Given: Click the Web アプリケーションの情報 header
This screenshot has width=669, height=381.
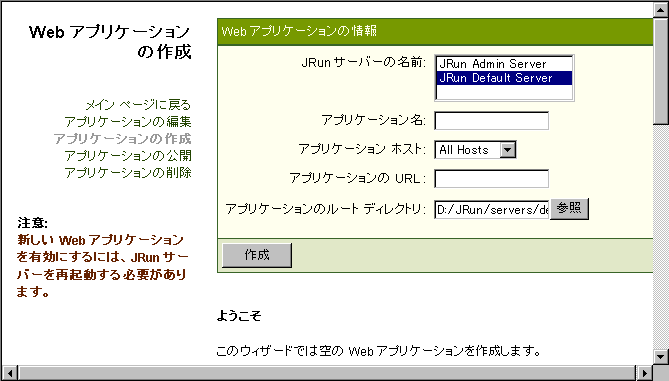Looking at the screenshot, I should [435, 32].
